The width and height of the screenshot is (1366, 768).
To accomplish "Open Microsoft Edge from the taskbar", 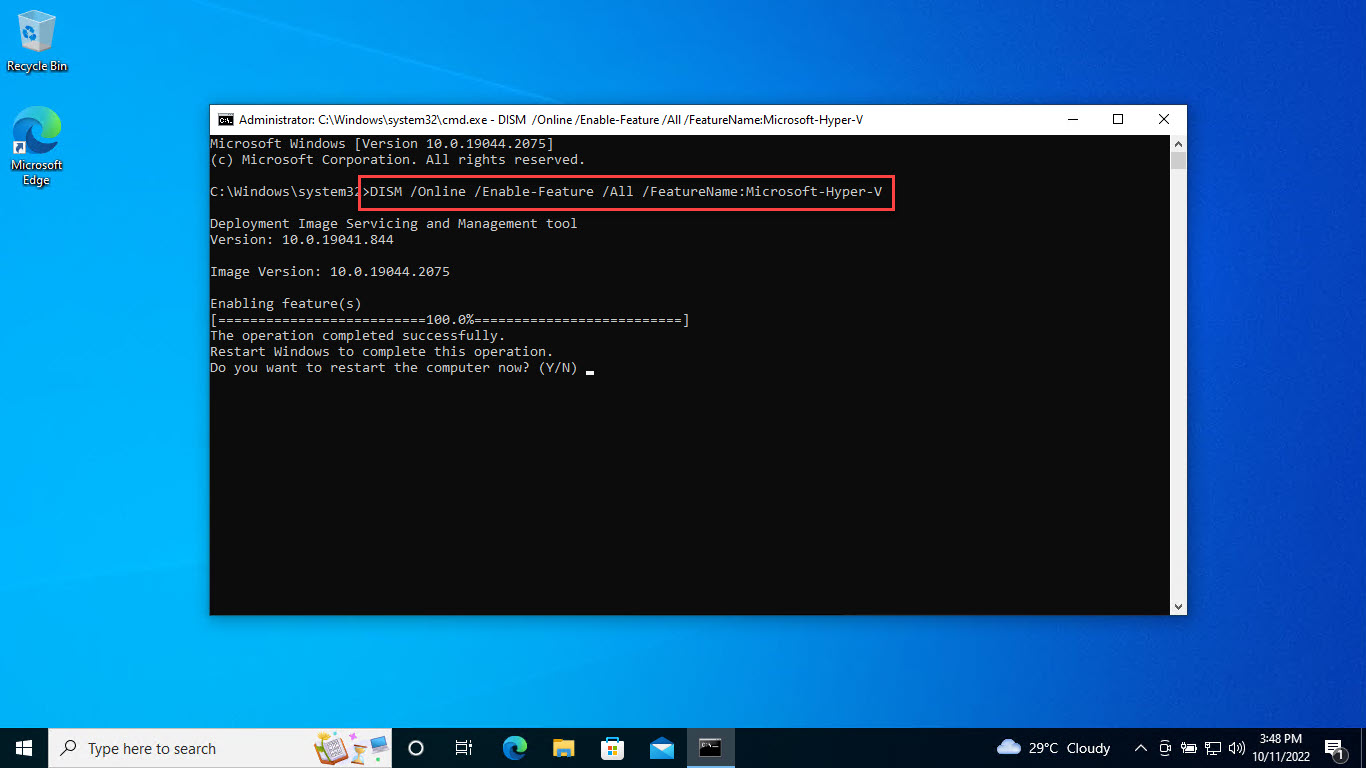I will [515, 748].
